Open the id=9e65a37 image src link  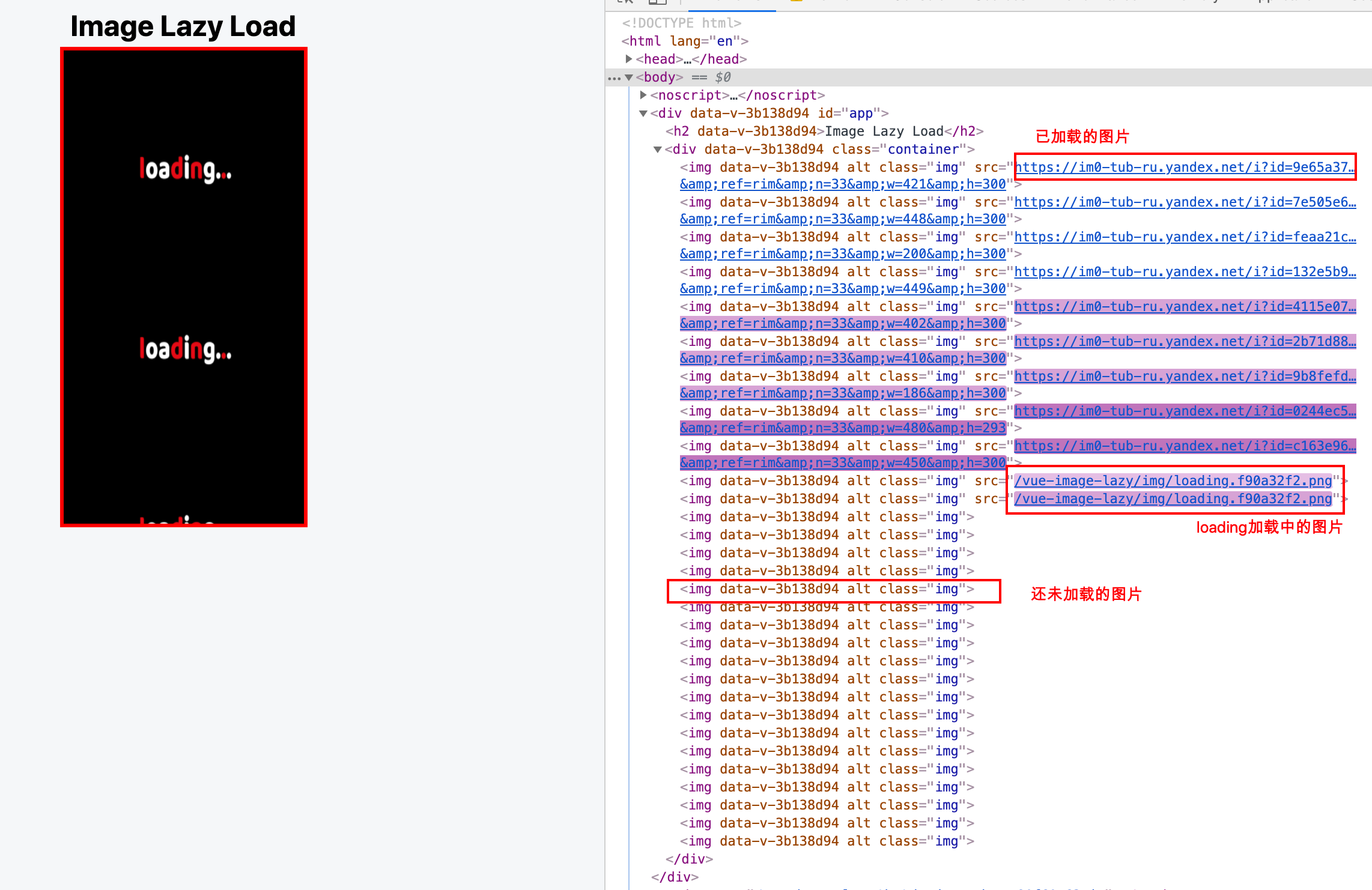pyautogui.click(x=1183, y=167)
